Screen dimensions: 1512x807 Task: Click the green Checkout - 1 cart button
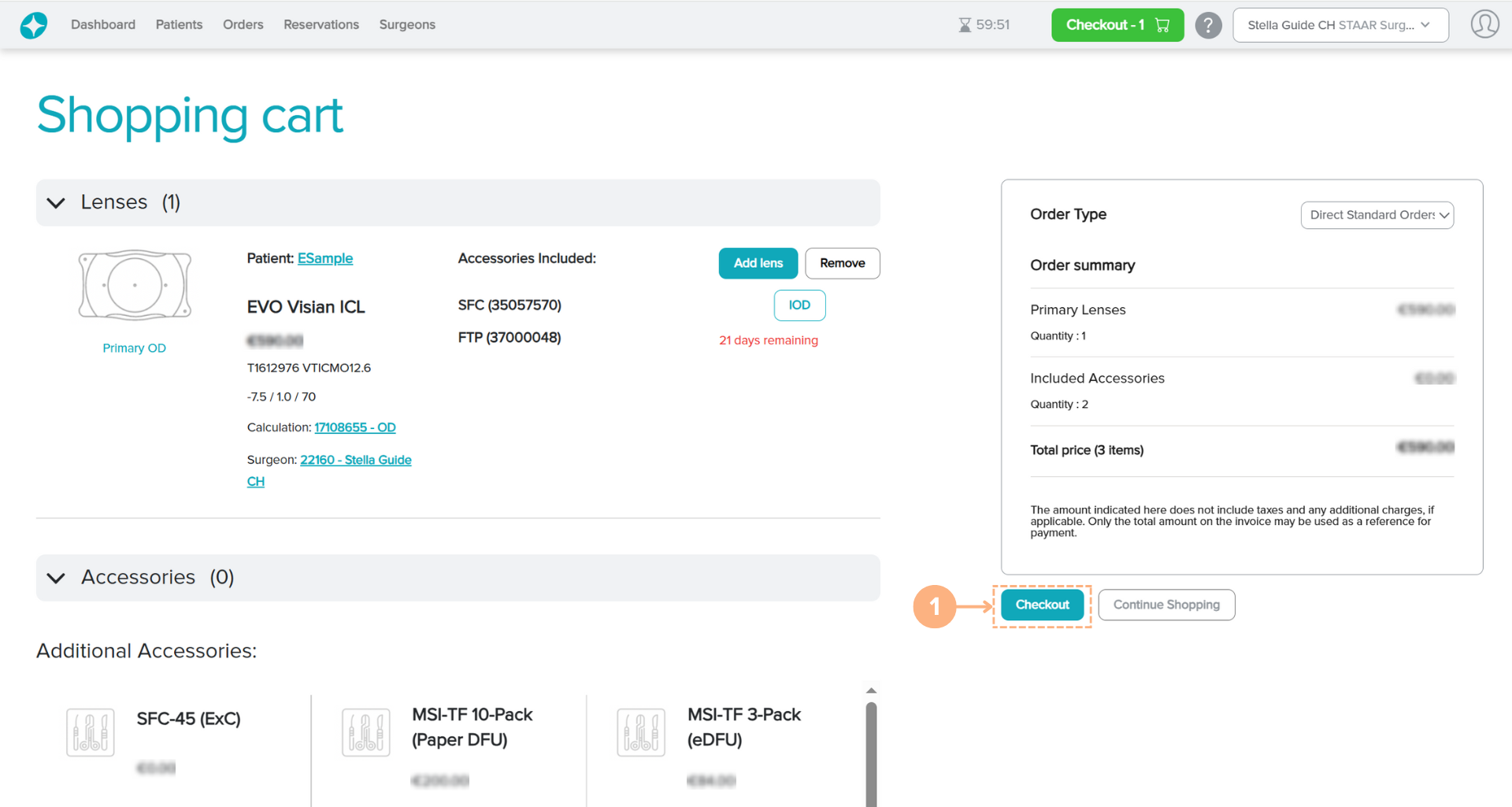[1117, 25]
